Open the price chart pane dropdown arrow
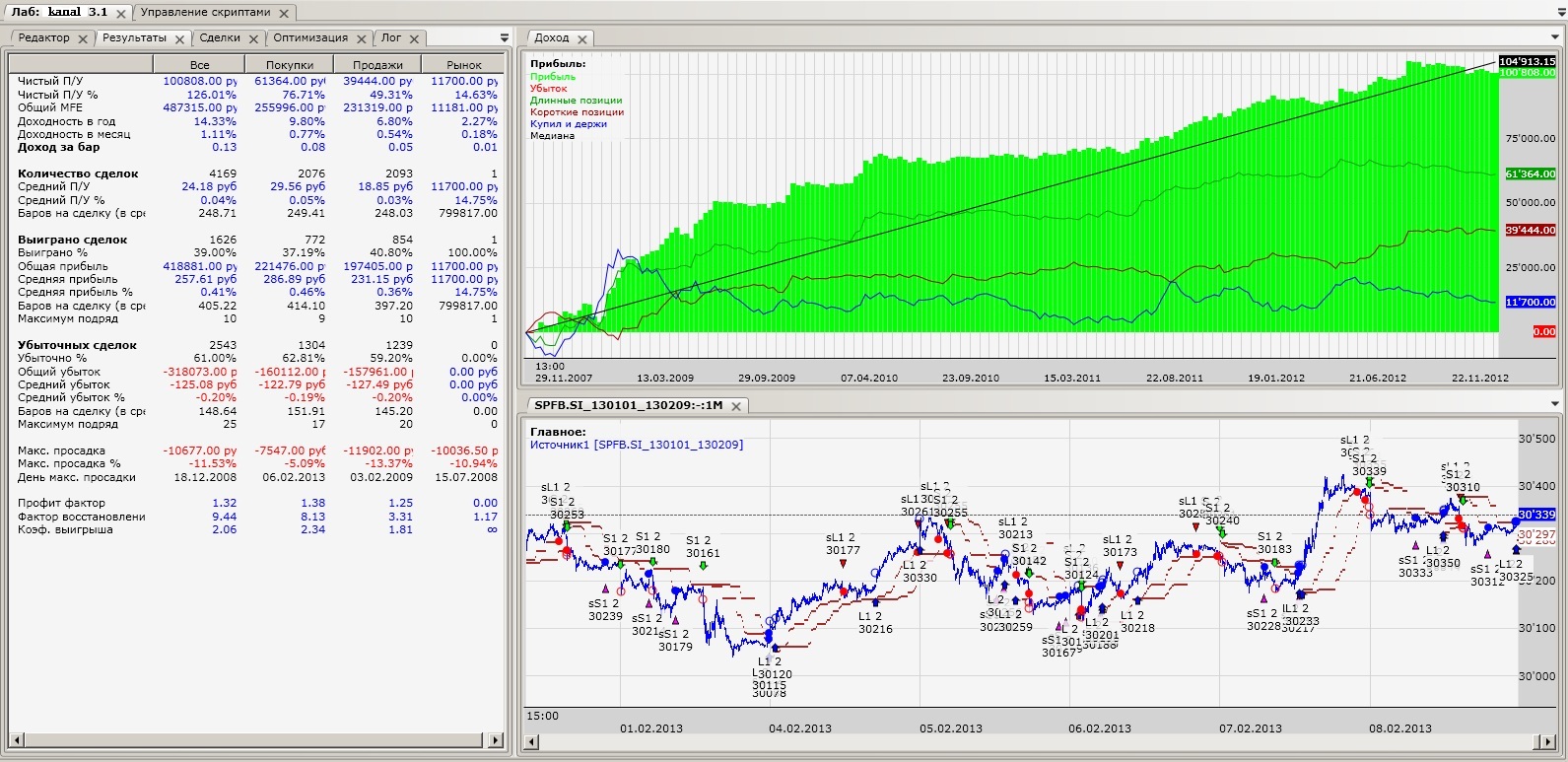The width and height of the screenshot is (1568, 762). (x=1555, y=404)
